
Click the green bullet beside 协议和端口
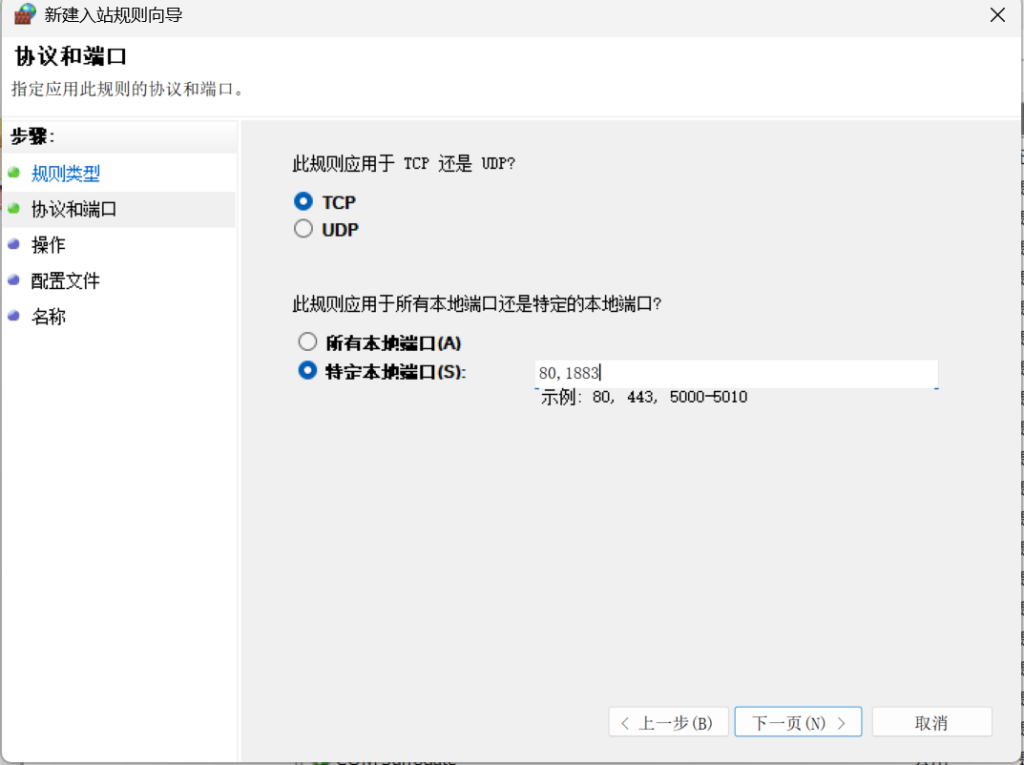point(14,208)
